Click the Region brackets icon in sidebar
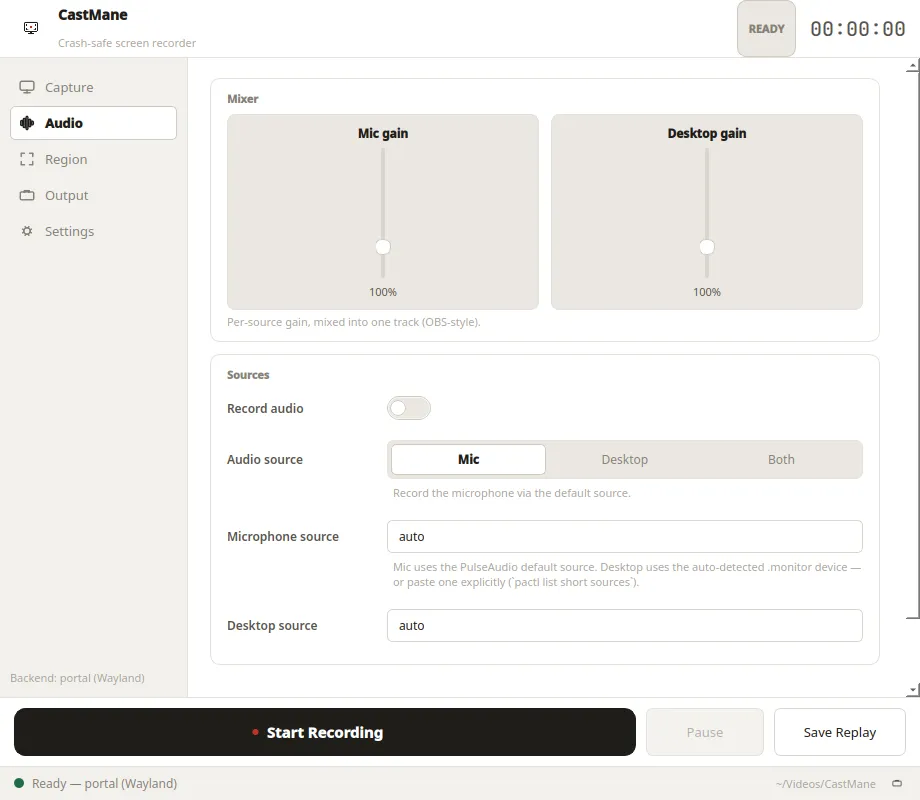Image resolution: width=920 pixels, height=800 pixels. pos(27,159)
